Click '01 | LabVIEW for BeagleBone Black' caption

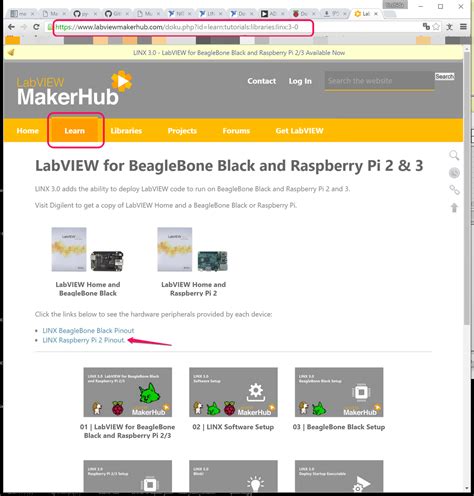tap(127, 431)
